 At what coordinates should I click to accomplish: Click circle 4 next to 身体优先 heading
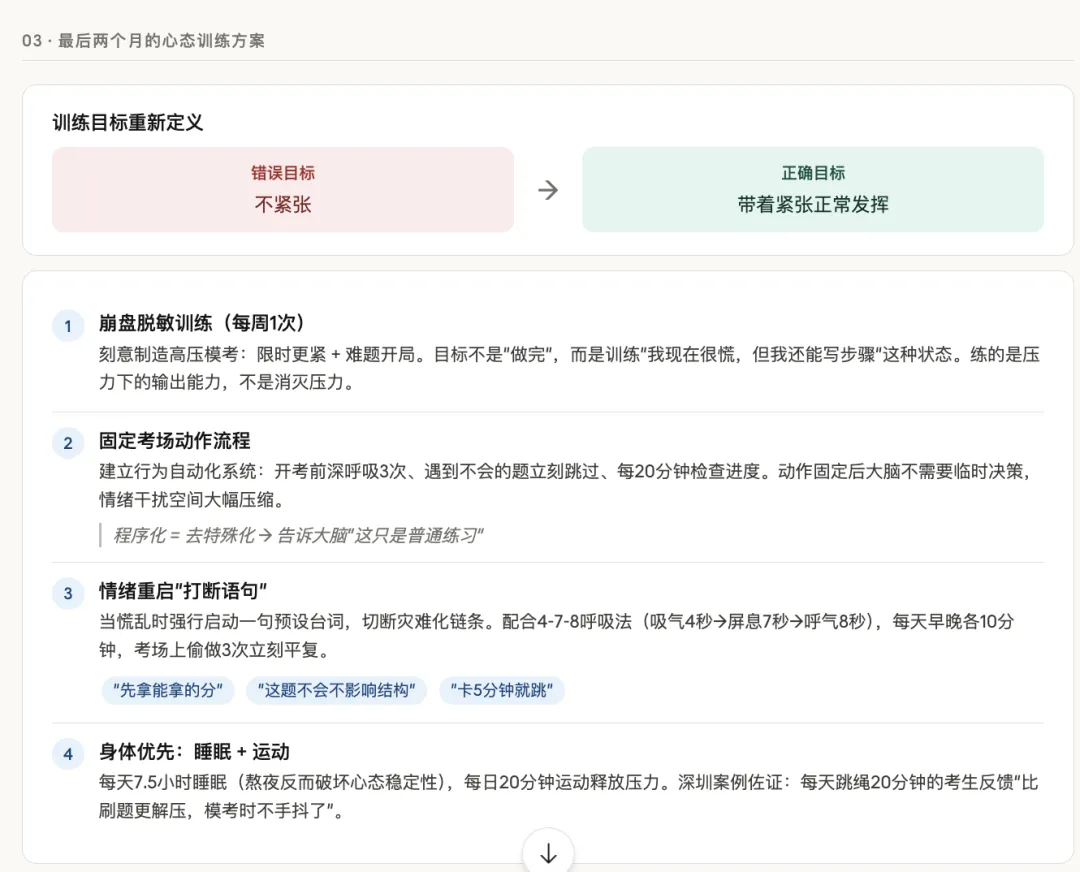[67, 752]
